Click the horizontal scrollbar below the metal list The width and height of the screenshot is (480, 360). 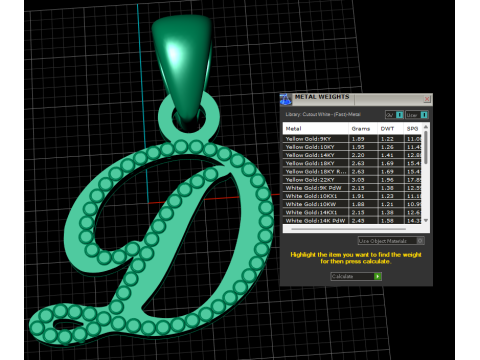click(348, 229)
